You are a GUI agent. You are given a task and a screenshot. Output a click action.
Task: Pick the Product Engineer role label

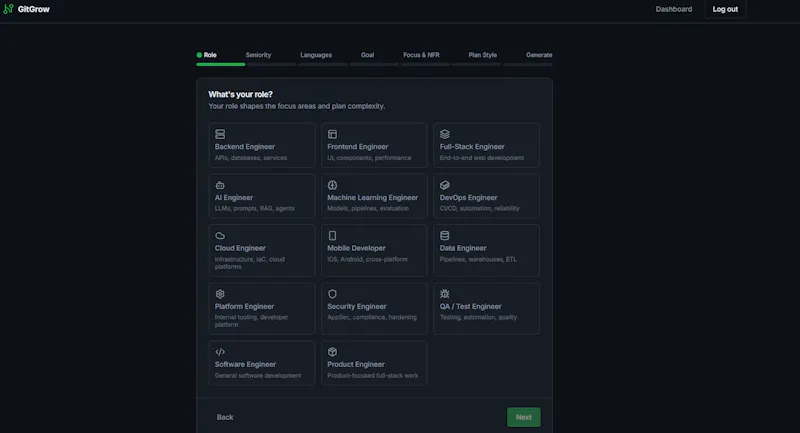[356, 365]
